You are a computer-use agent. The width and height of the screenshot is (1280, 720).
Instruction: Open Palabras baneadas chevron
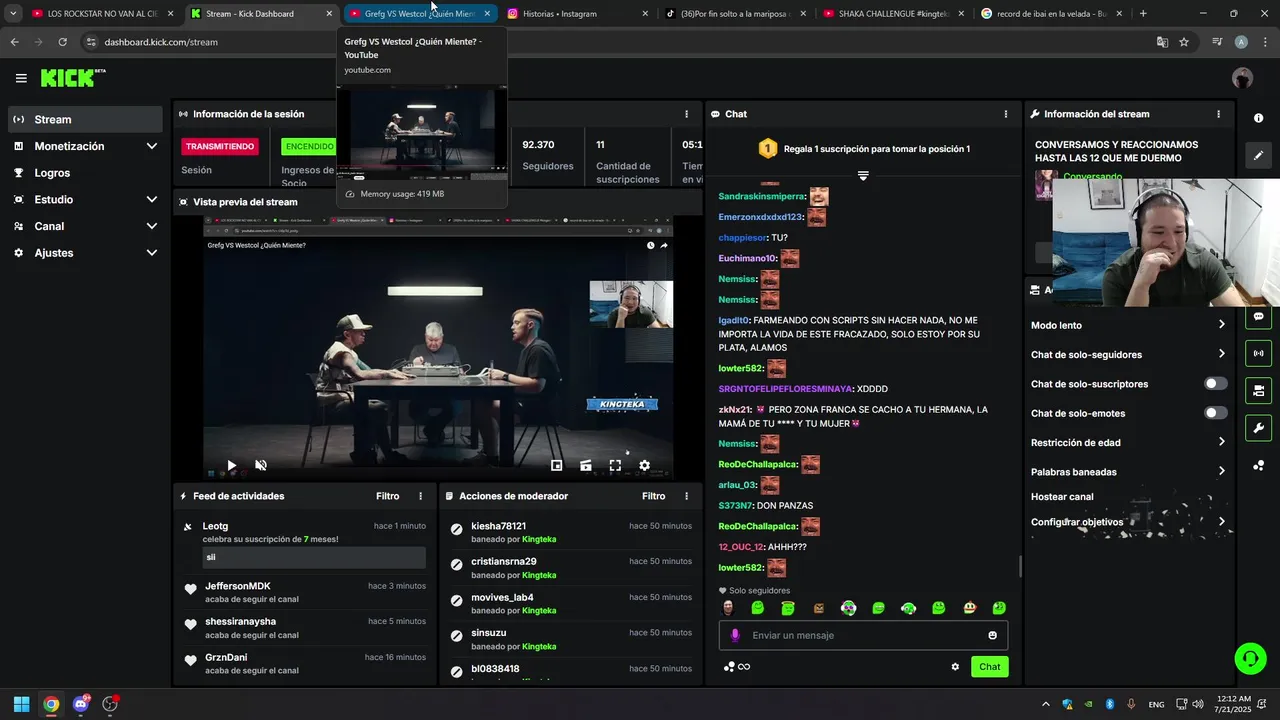point(1221,471)
